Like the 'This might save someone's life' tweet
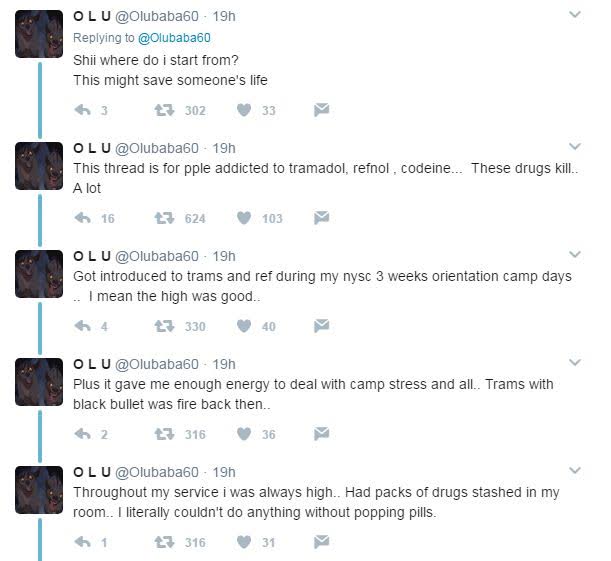Image resolution: width=611 pixels, height=561 pixels. (244, 110)
